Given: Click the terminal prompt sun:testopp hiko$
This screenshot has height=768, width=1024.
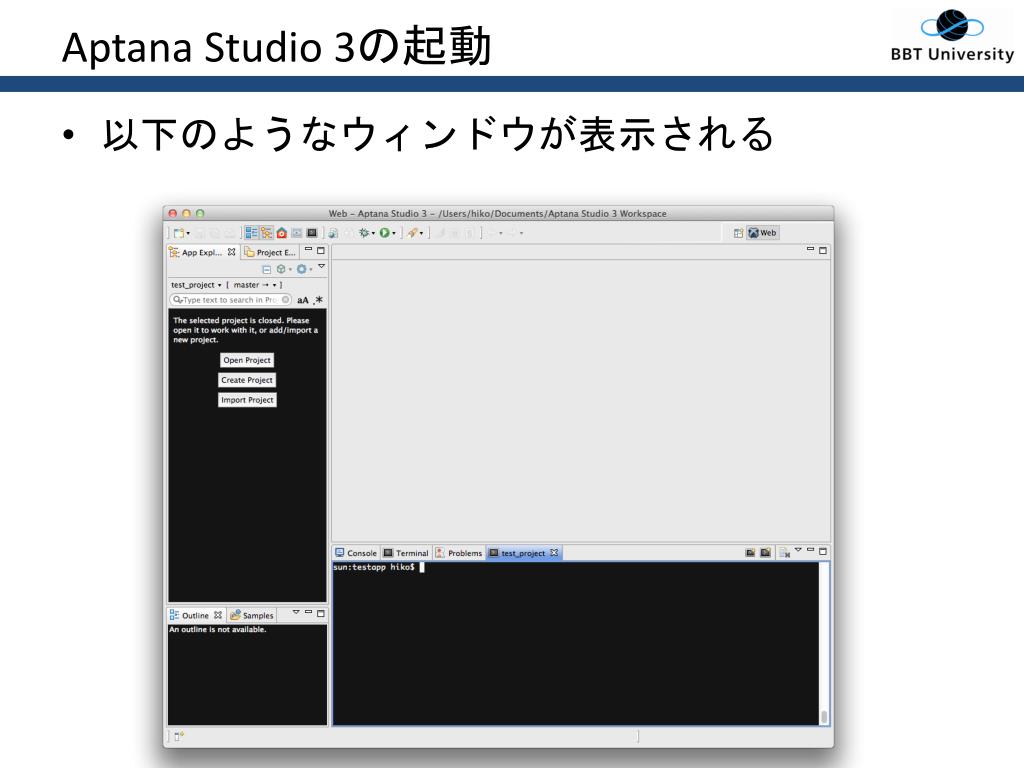Looking at the screenshot, I should [374, 567].
